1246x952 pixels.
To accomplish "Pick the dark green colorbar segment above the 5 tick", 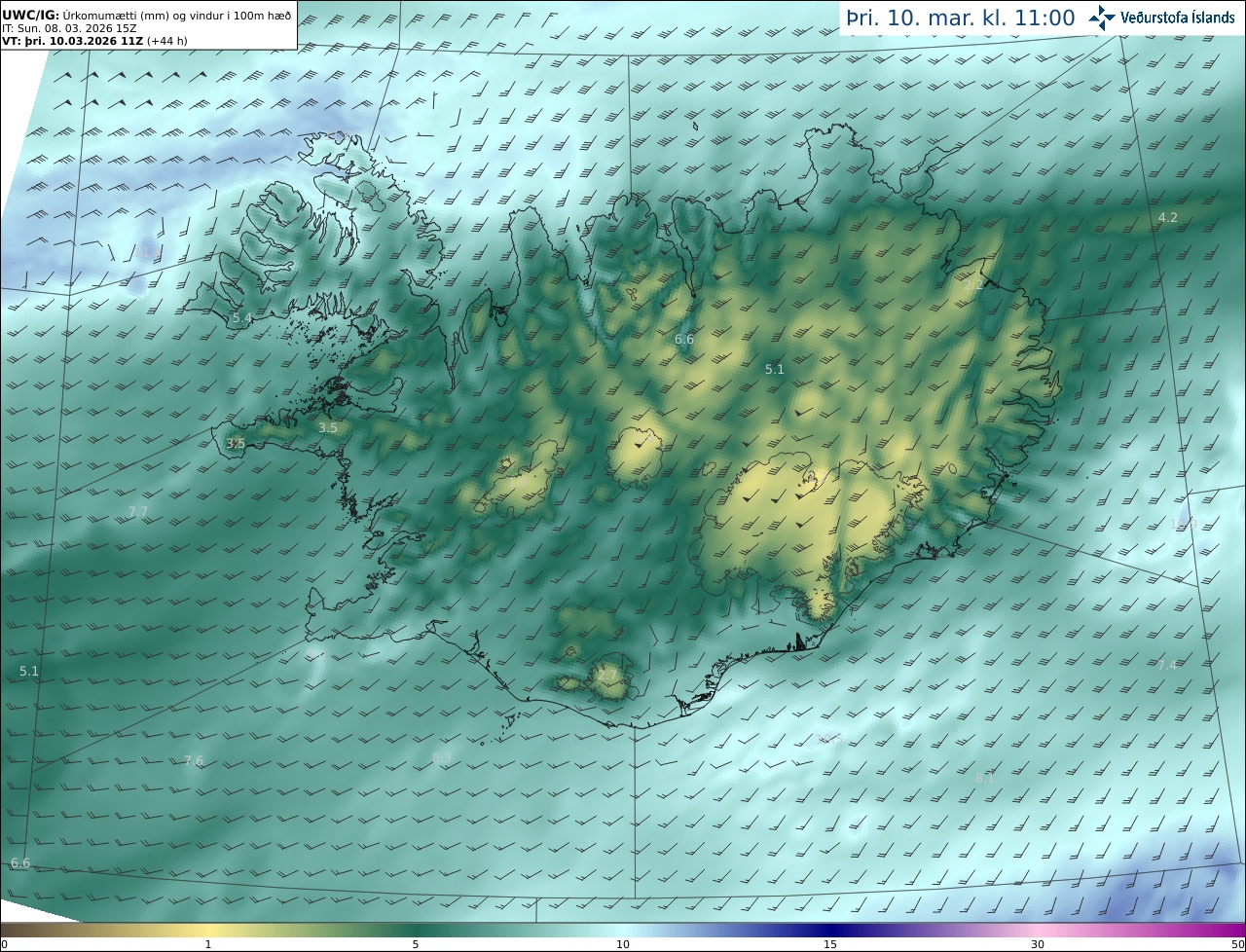I will point(416,931).
